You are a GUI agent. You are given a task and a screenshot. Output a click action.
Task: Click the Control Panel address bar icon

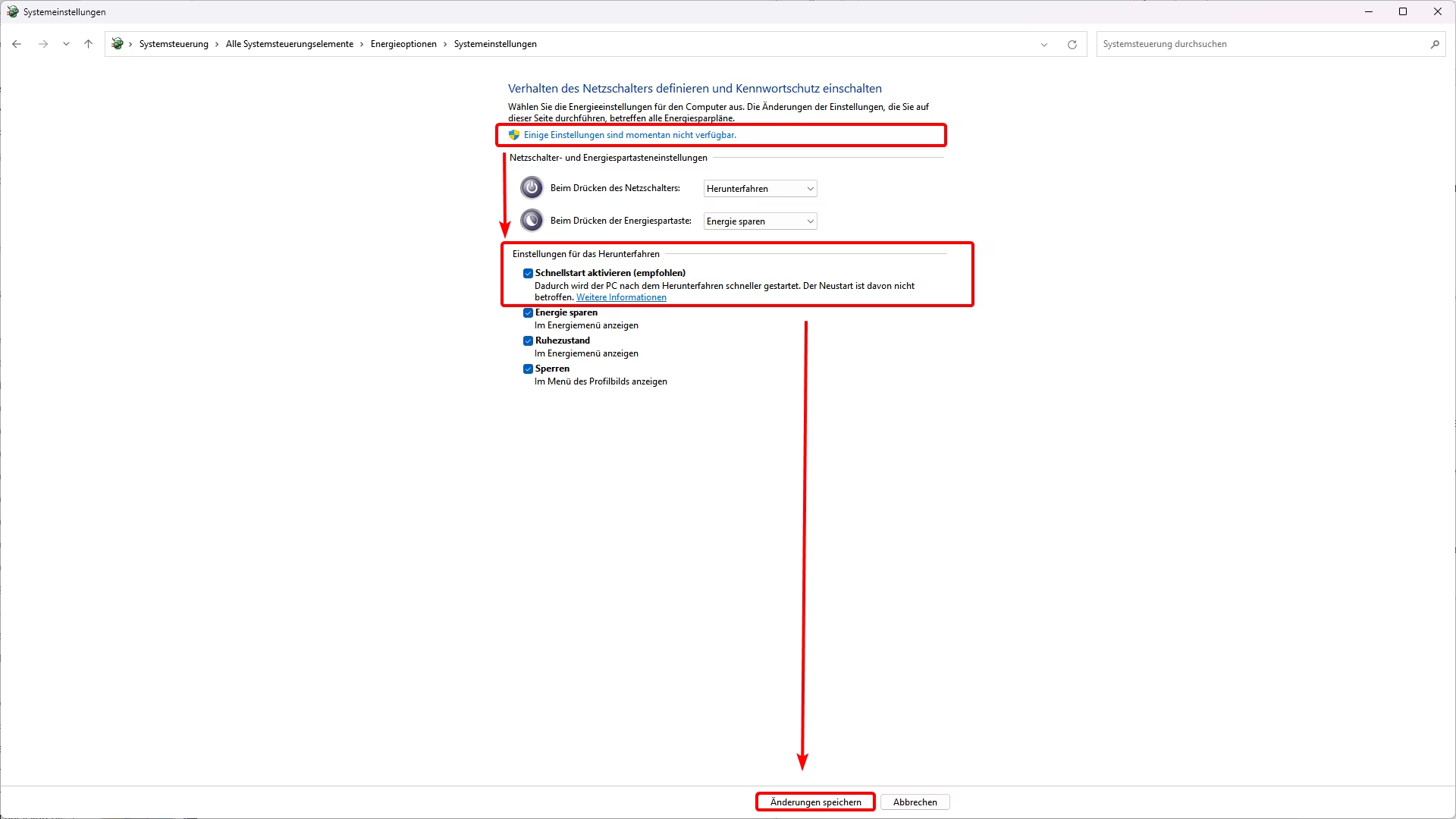(x=117, y=44)
